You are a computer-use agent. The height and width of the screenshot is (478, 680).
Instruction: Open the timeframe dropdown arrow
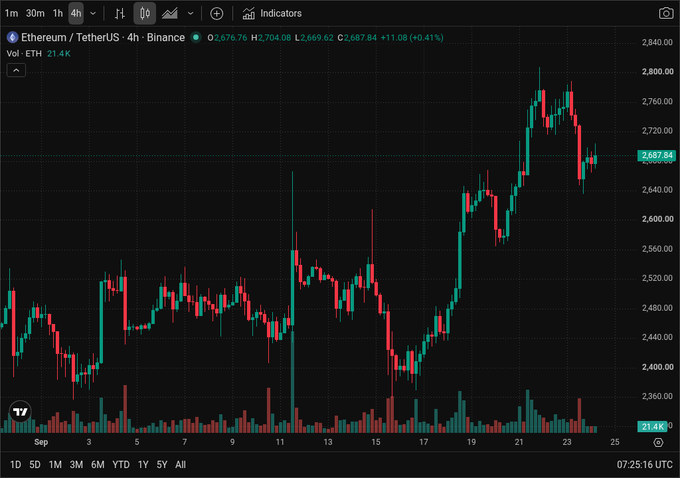click(x=93, y=13)
